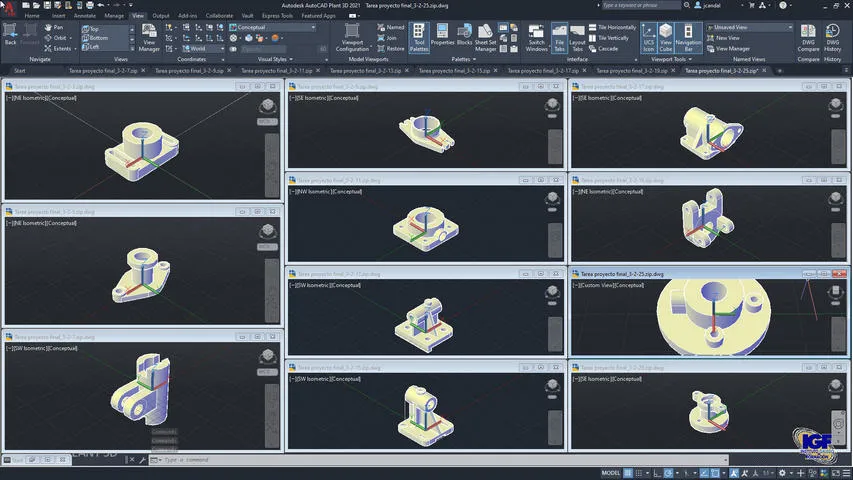Switch to Start file tab
This screenshot has width=853, height=480.
coord(20,70)
